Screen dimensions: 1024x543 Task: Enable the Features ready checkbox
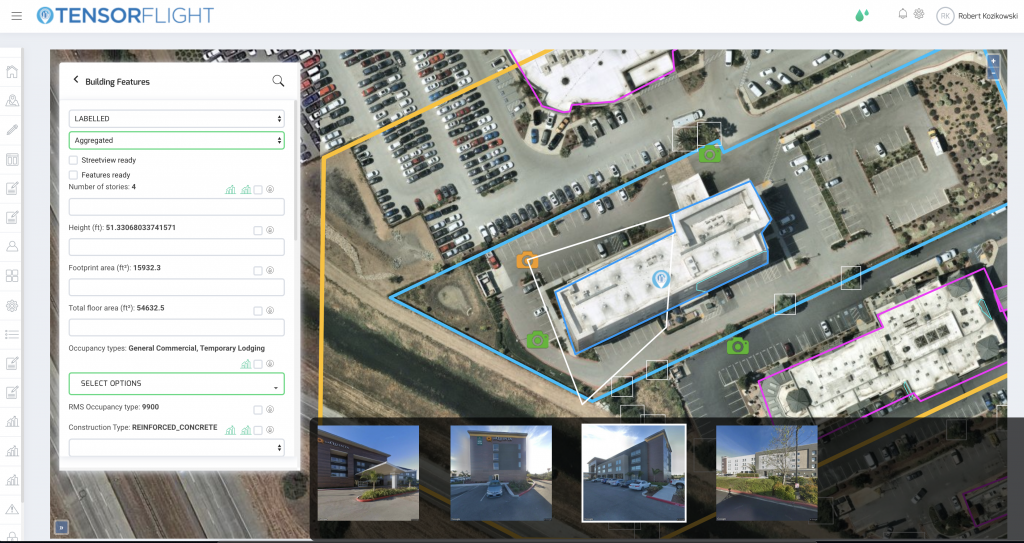(73, 175)
